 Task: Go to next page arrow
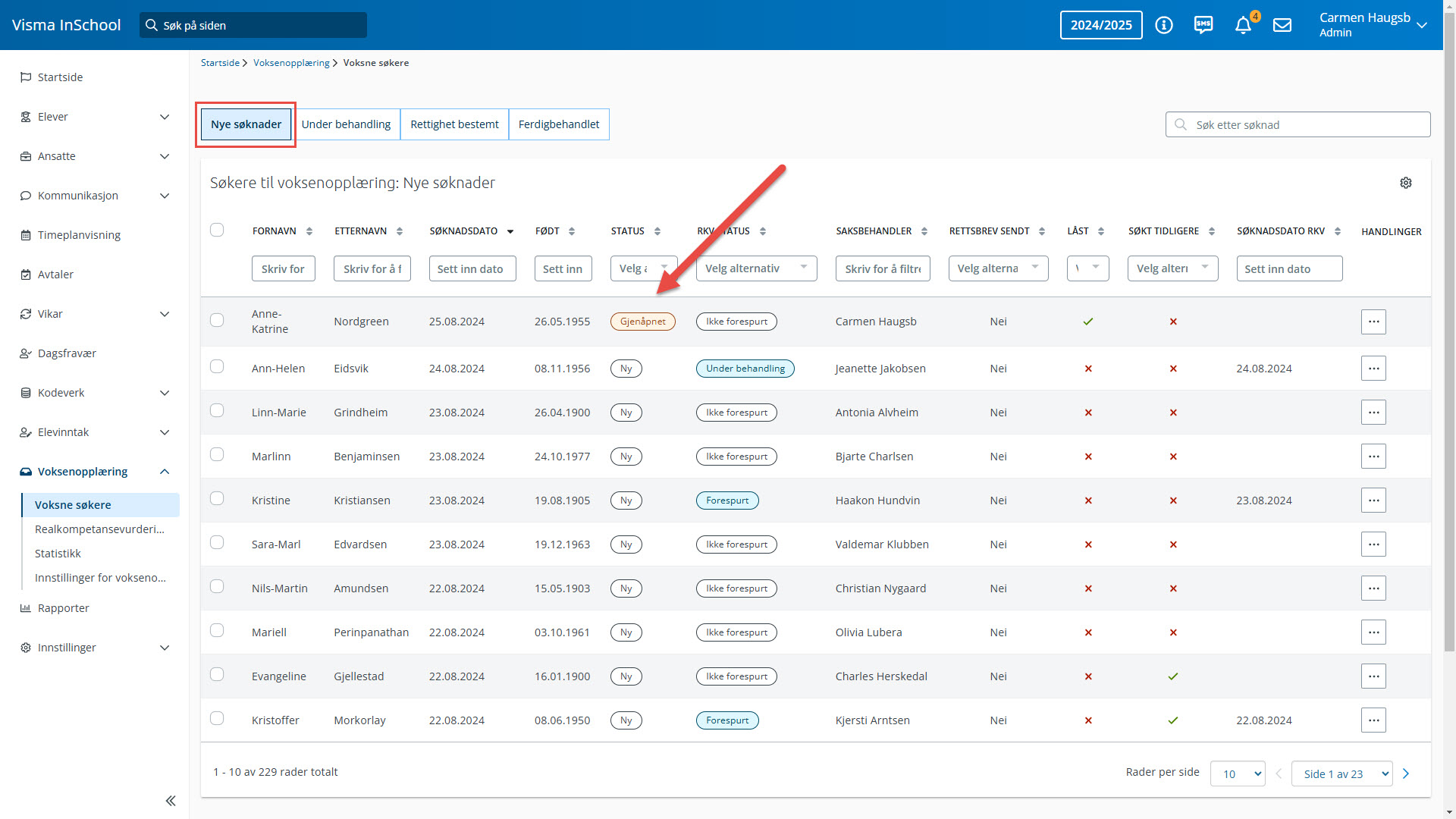1406,773
